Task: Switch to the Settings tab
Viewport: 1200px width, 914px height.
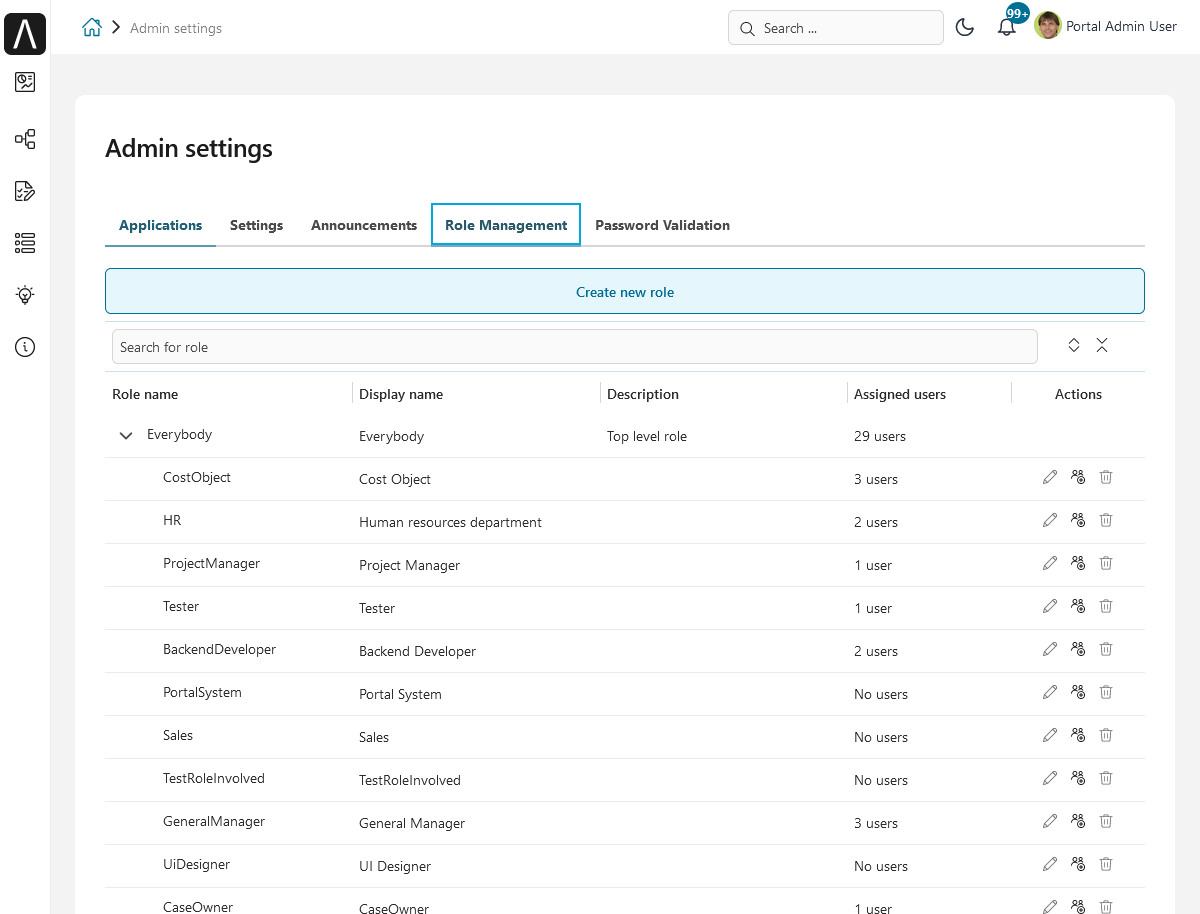Action: (256, 225)
